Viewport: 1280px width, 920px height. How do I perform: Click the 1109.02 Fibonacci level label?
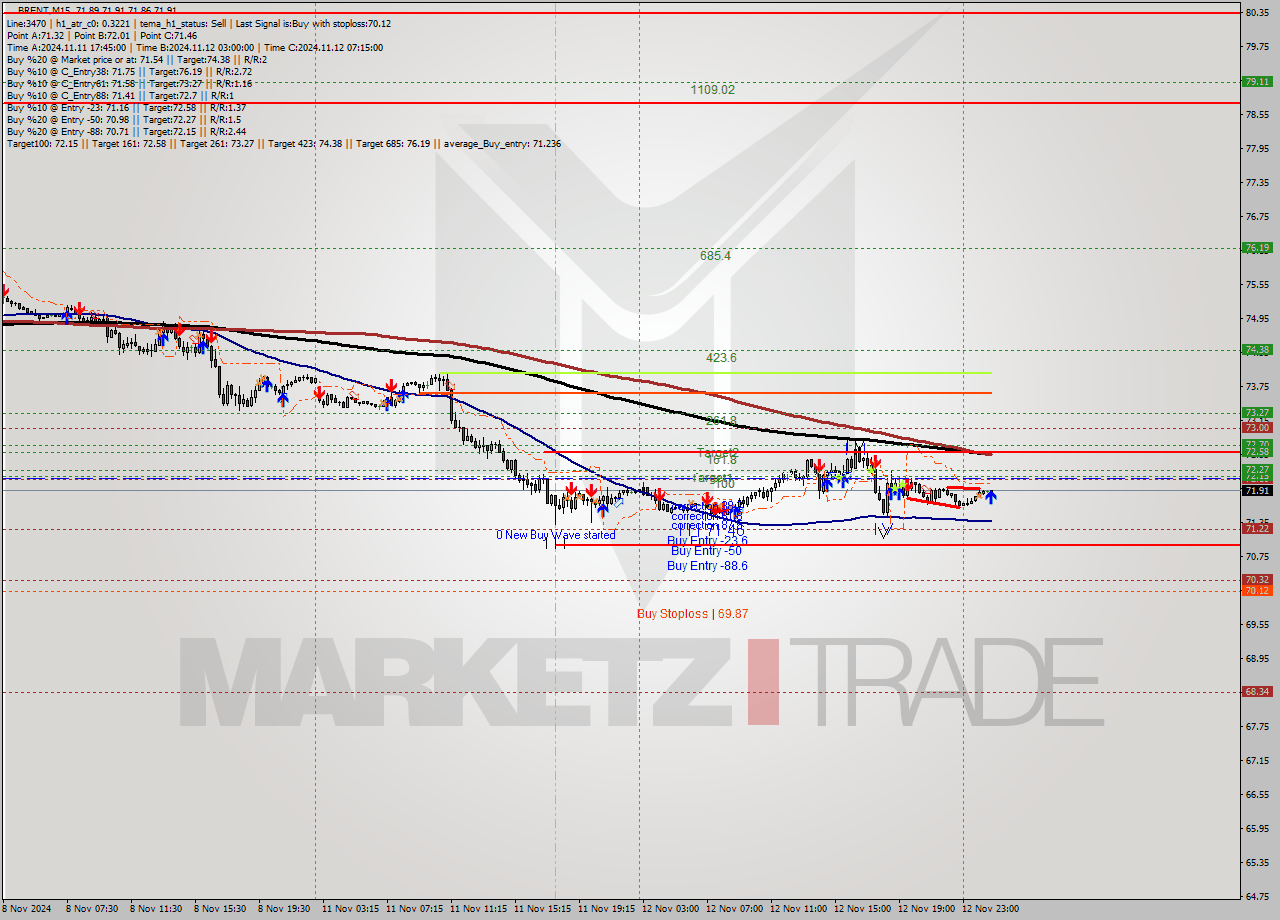click(712, 90)
